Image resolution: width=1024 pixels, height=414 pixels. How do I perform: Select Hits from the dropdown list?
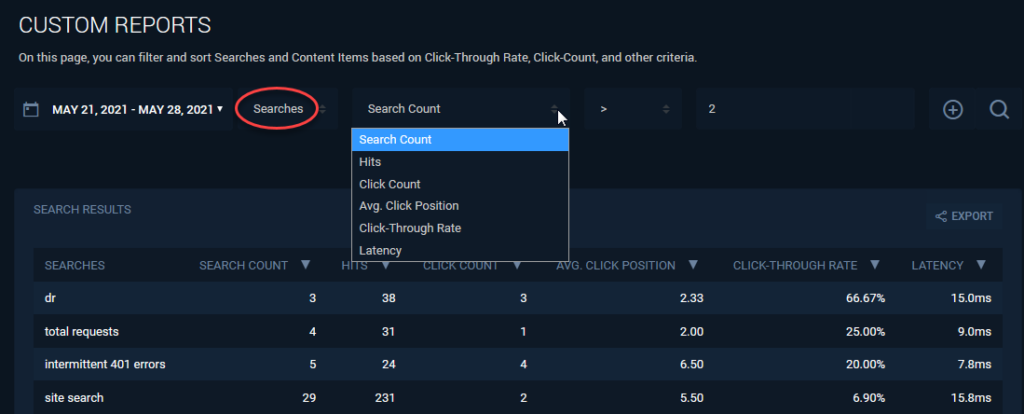460,162
